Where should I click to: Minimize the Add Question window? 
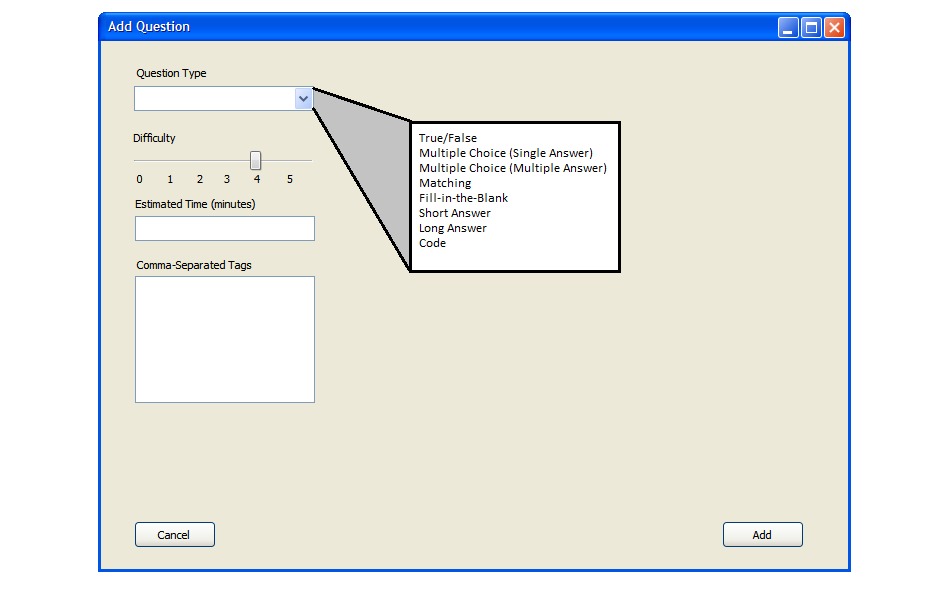(788, 28)
